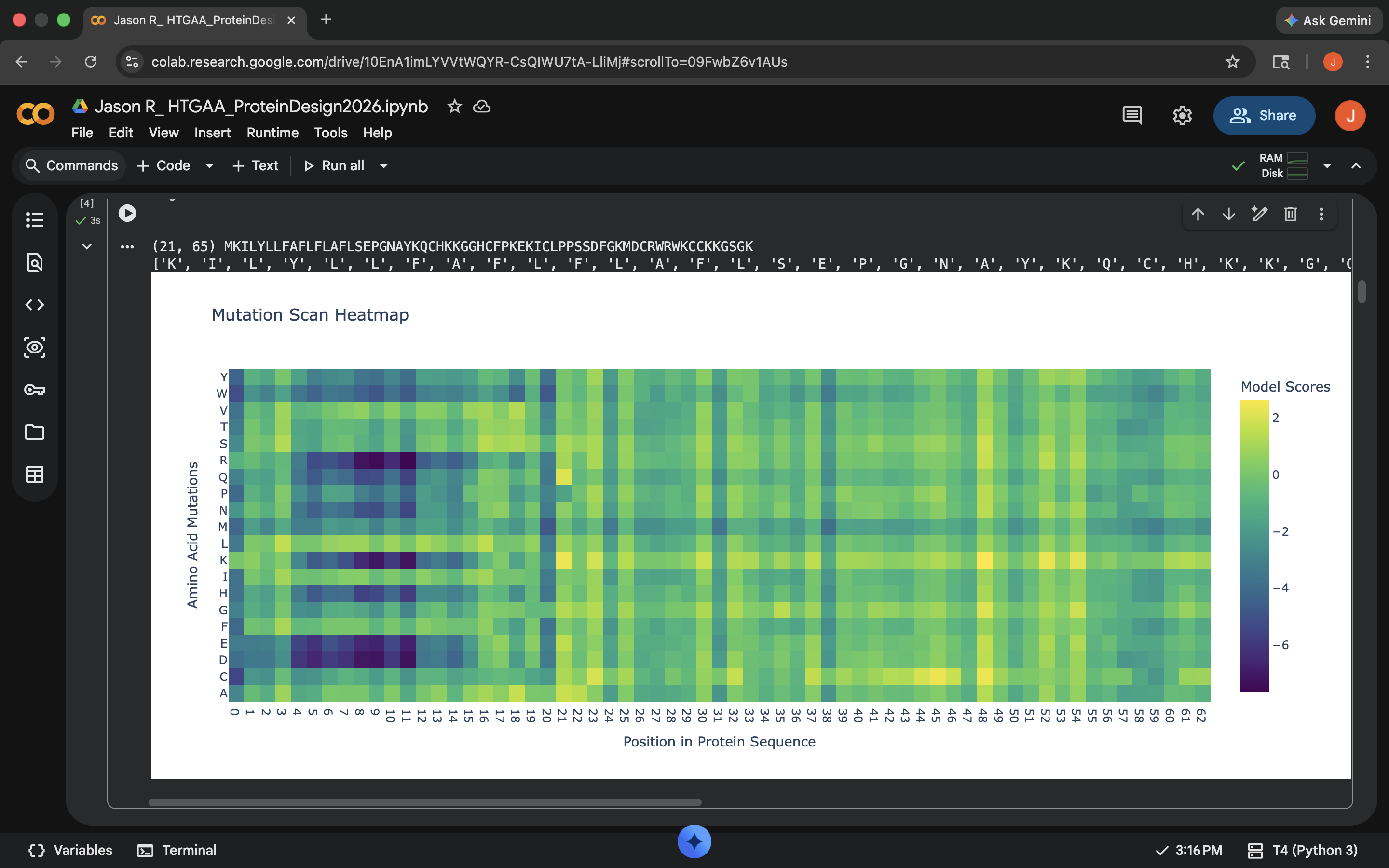
Task: Open the Find and replace sidebar icon
Action: tap(34, 262)
